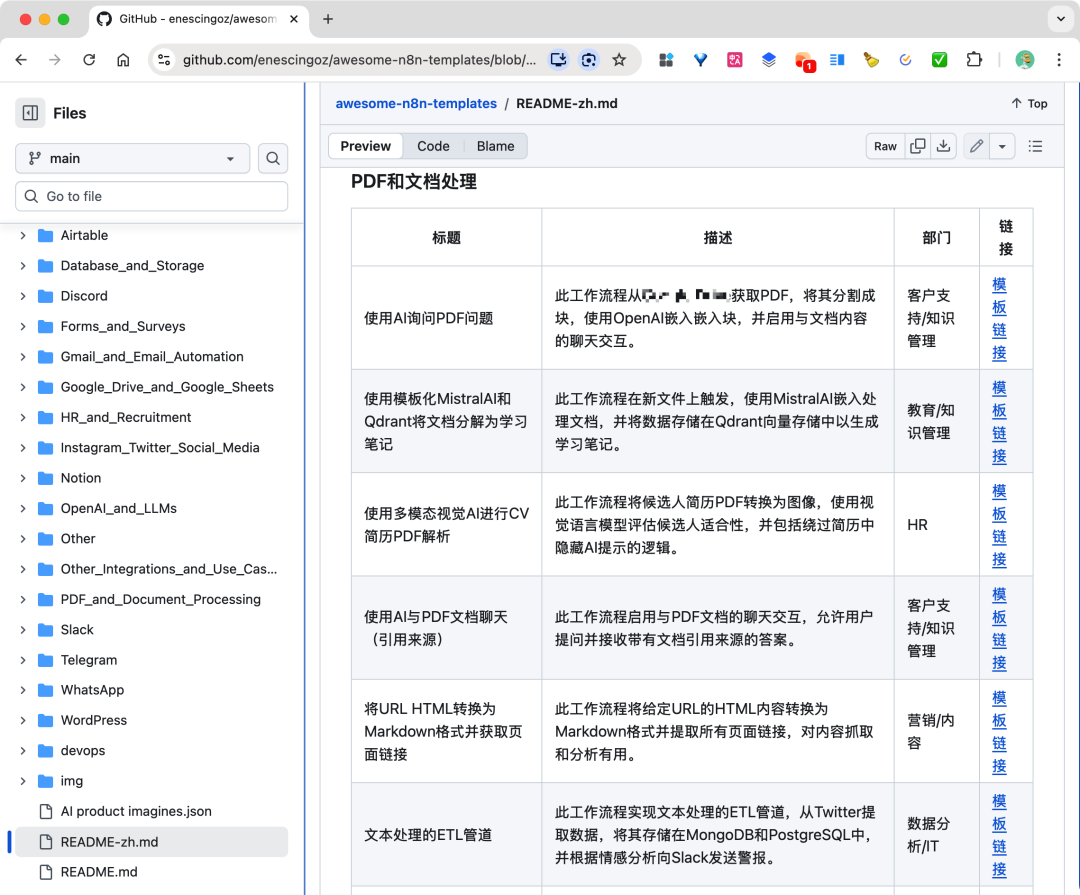
Task: Collapse the Files side panel icon
Action: coord(30,112)
